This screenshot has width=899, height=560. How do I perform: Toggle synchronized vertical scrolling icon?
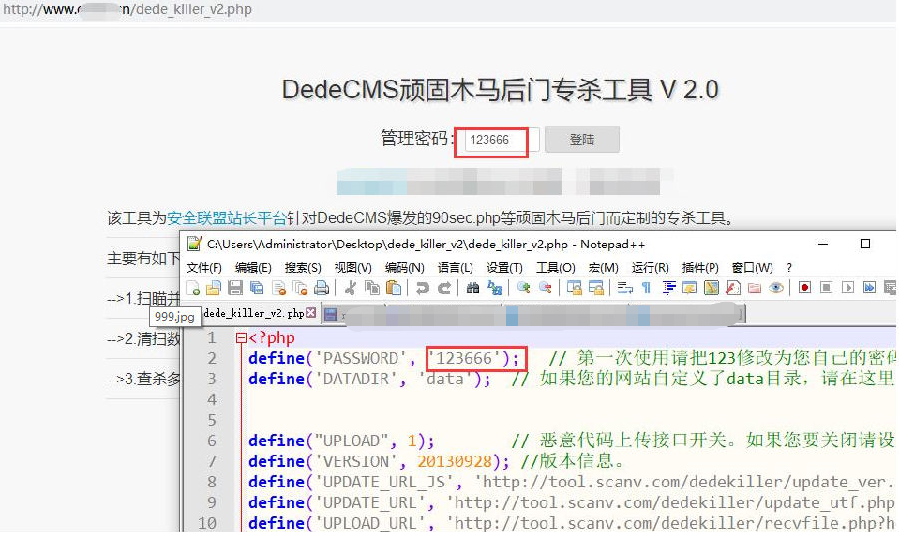[574, 288]
